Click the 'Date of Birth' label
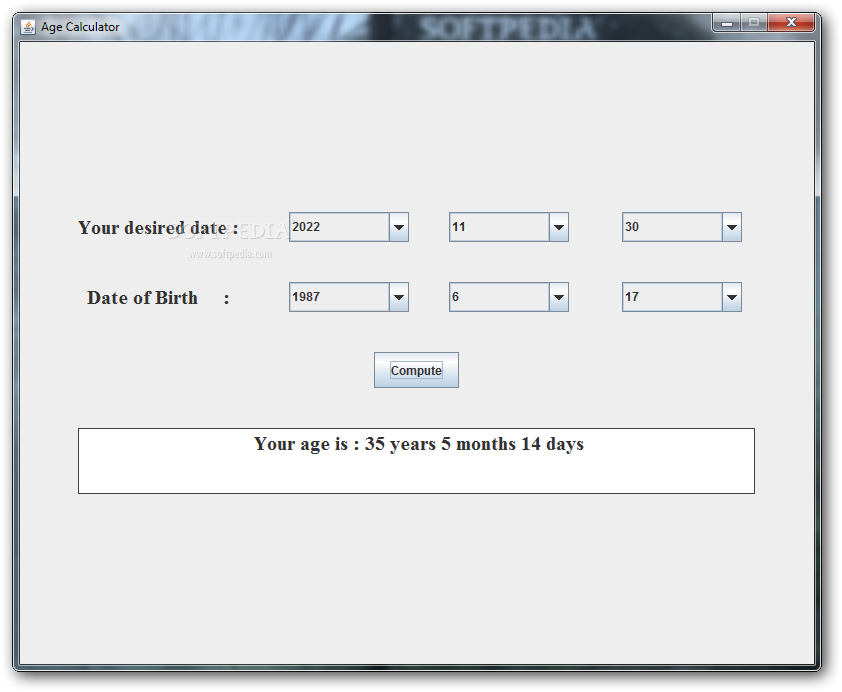 [x=142, y=298]
